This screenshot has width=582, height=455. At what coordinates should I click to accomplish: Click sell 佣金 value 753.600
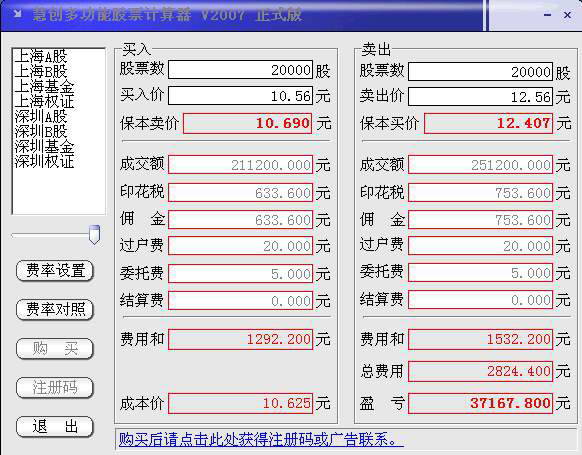[x=481, y=220]
